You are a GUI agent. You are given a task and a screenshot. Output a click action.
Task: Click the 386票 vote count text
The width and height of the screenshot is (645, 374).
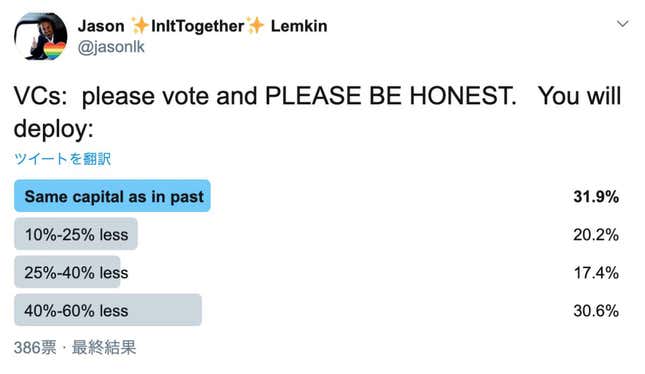[35, 348]
